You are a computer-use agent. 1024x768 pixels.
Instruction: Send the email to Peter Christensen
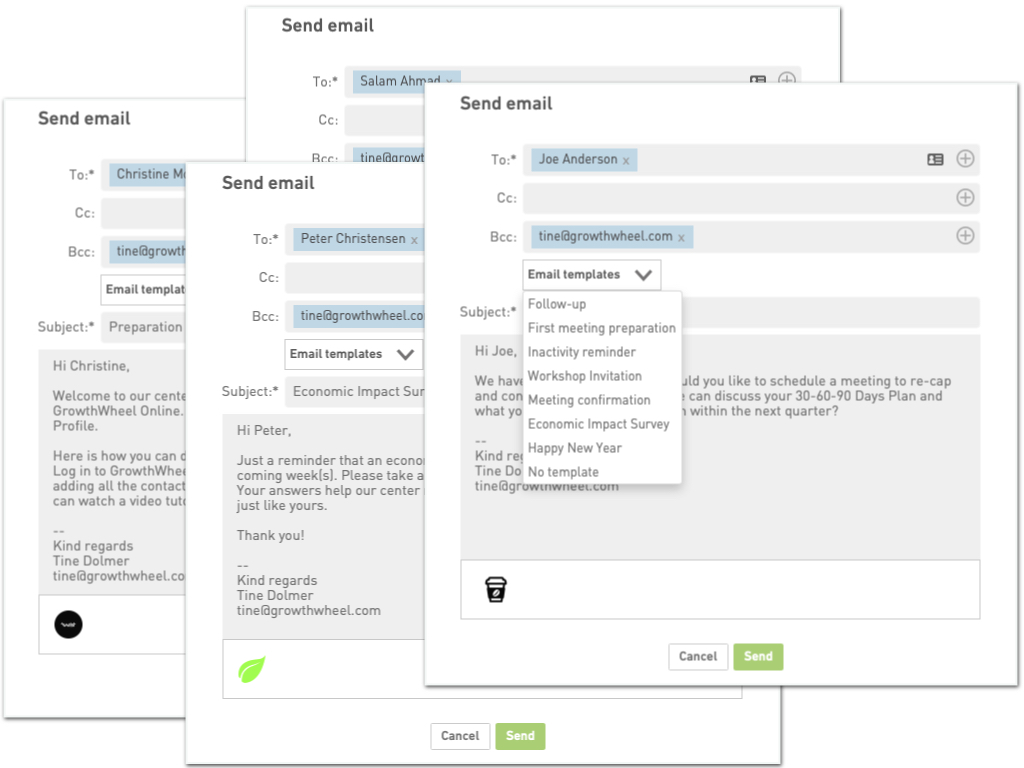click(x=520, y=737)
